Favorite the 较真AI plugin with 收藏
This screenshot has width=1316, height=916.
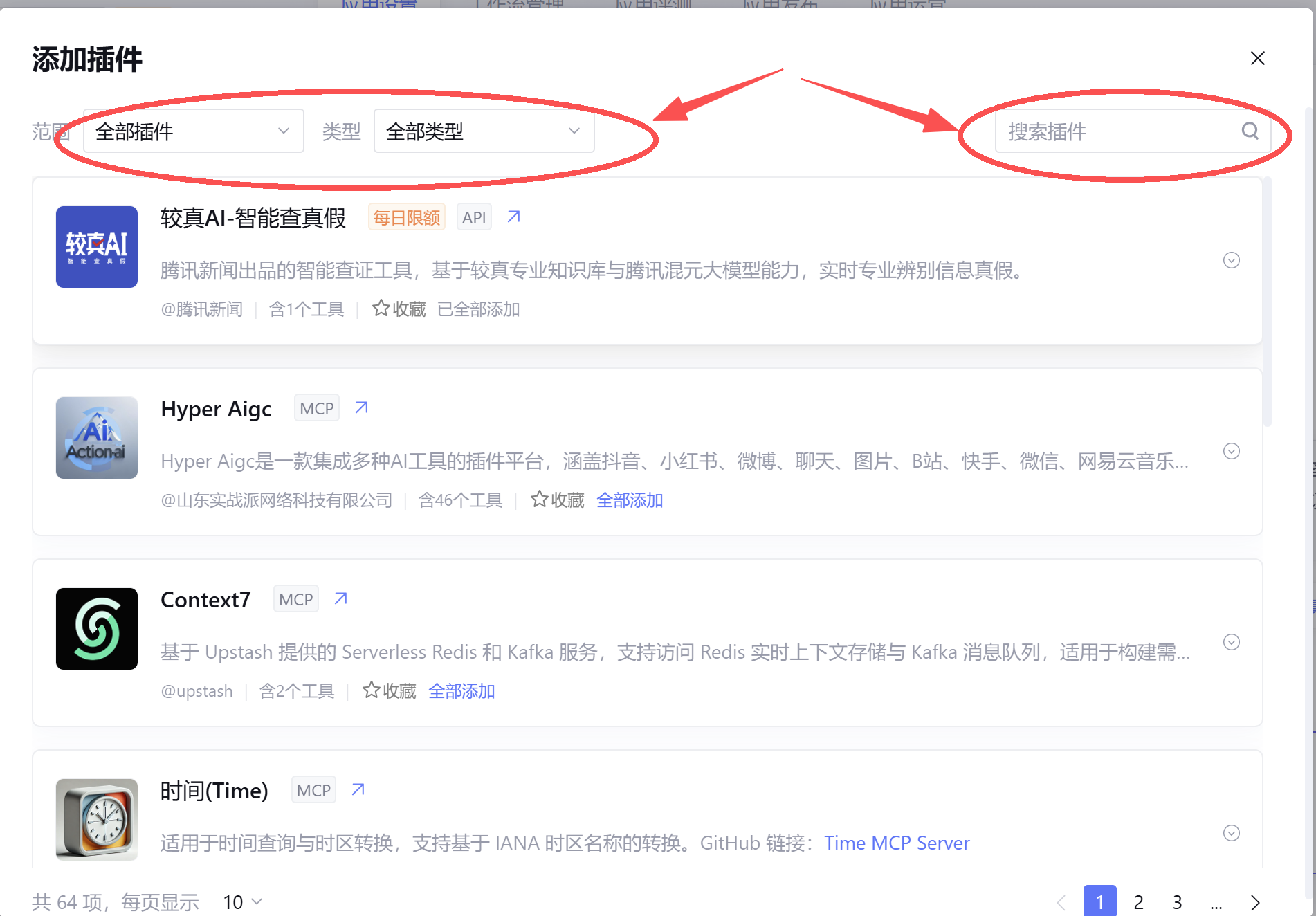[399, 309]
